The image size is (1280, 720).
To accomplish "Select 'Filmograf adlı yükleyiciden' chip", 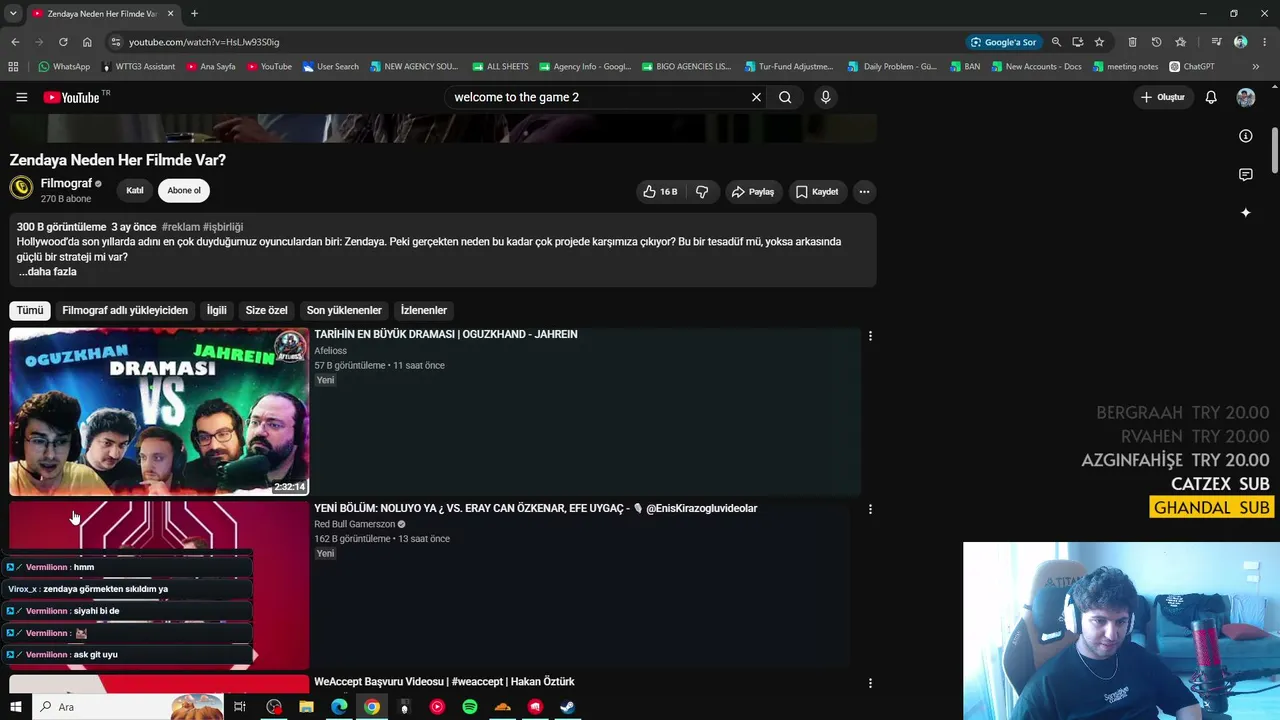I will pyautogui.click(x=125, y=311).
